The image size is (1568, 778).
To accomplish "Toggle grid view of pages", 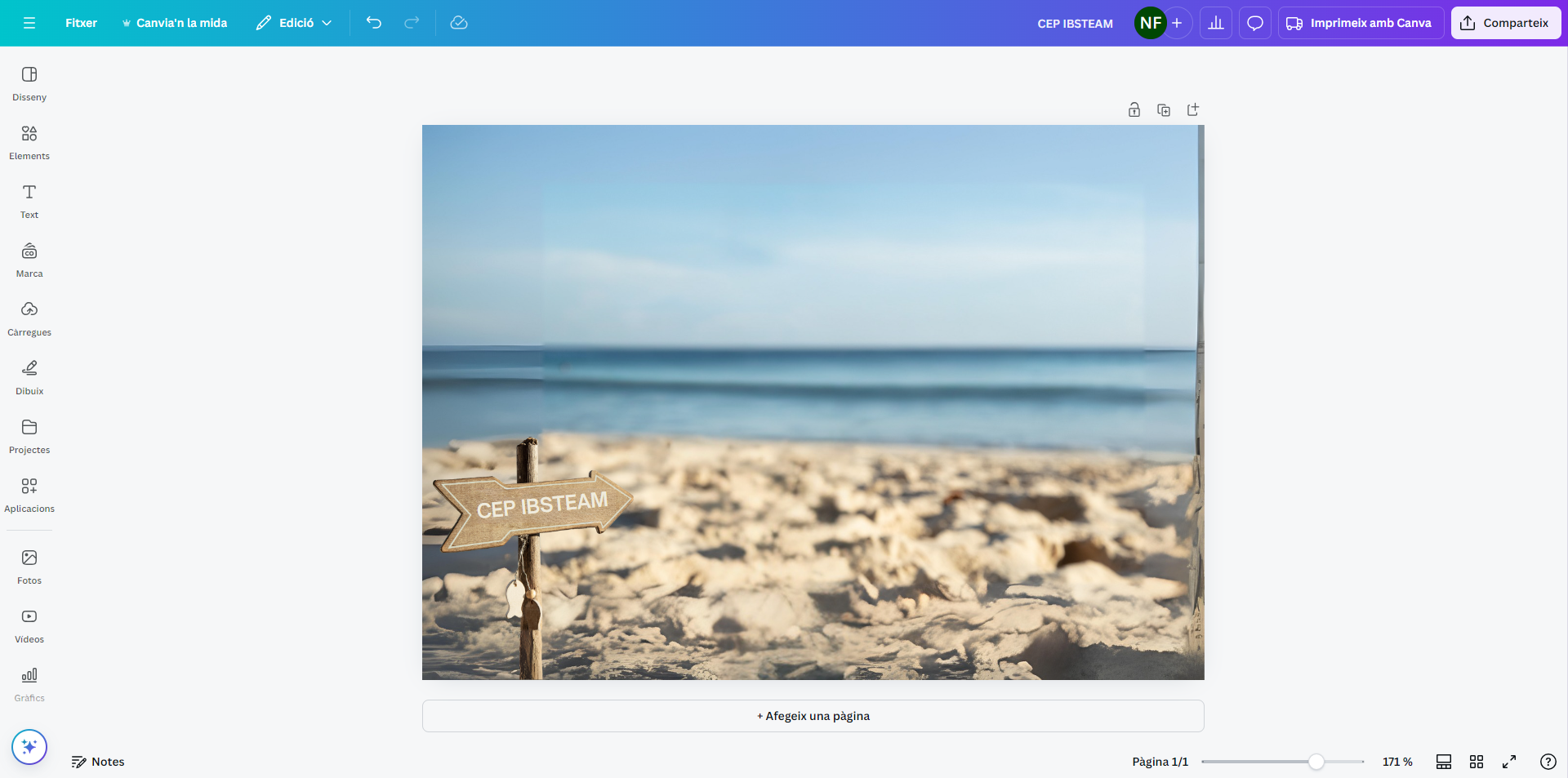I will (1477, 762).
